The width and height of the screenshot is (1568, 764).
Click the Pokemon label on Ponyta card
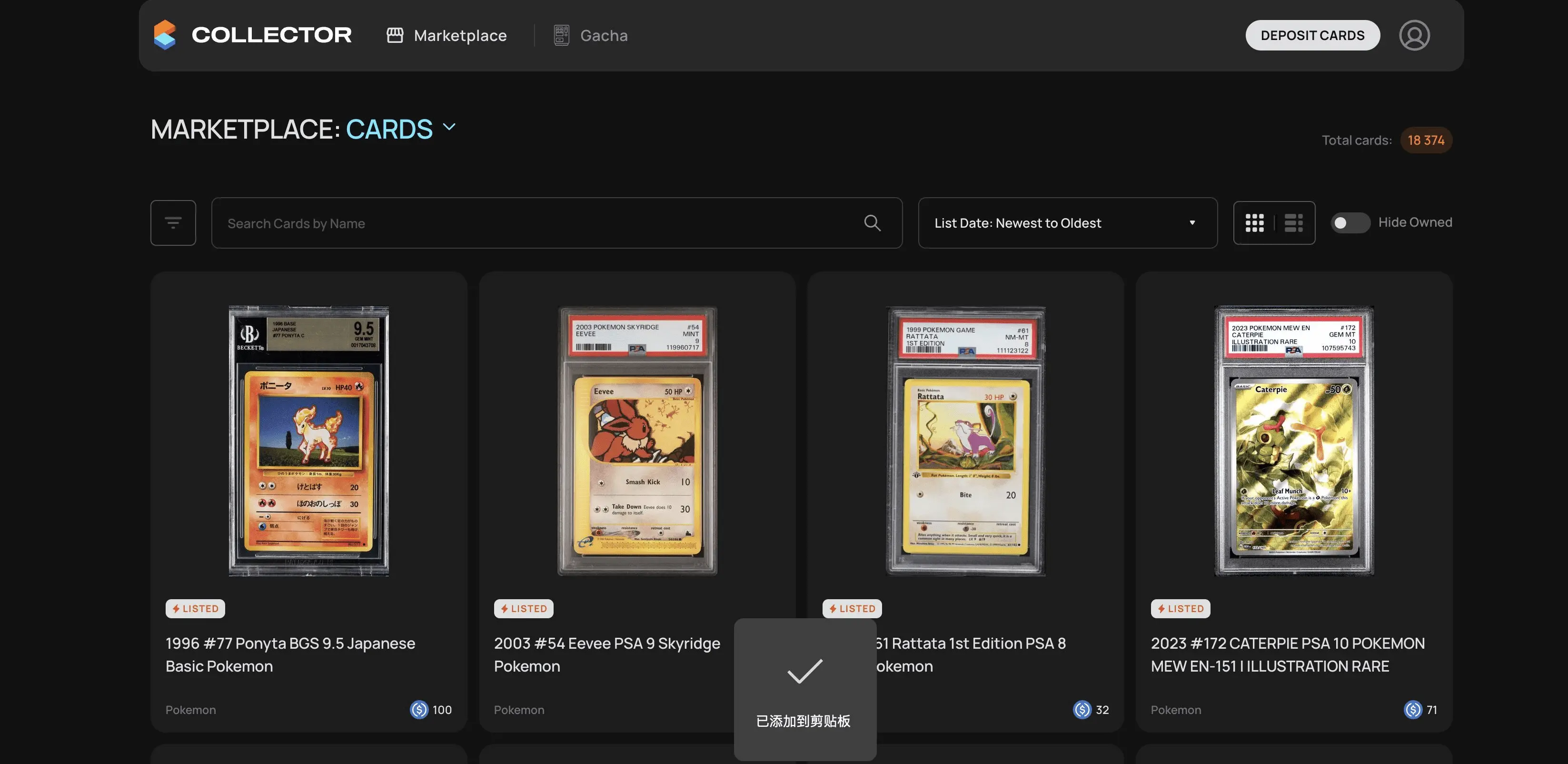pyautogui.click(x=190, y=710)
